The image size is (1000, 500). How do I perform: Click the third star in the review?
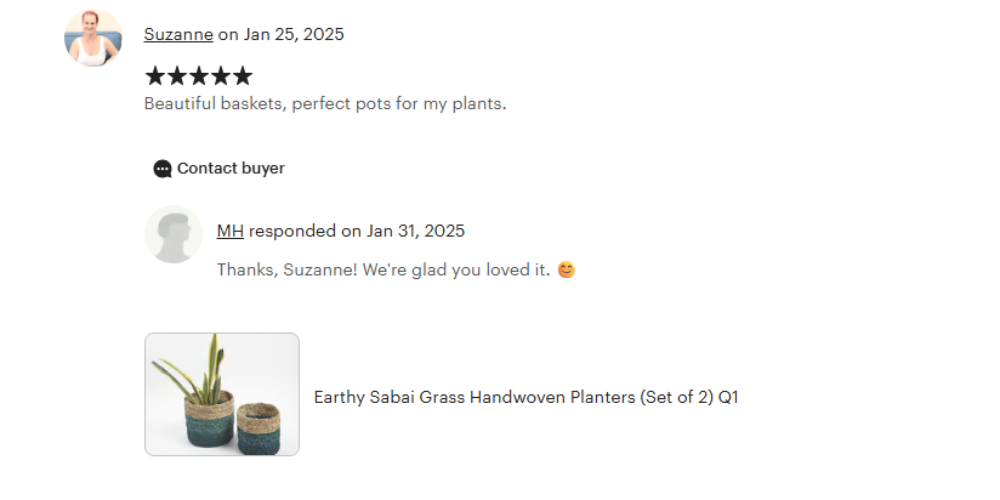(x=199, y=76)
